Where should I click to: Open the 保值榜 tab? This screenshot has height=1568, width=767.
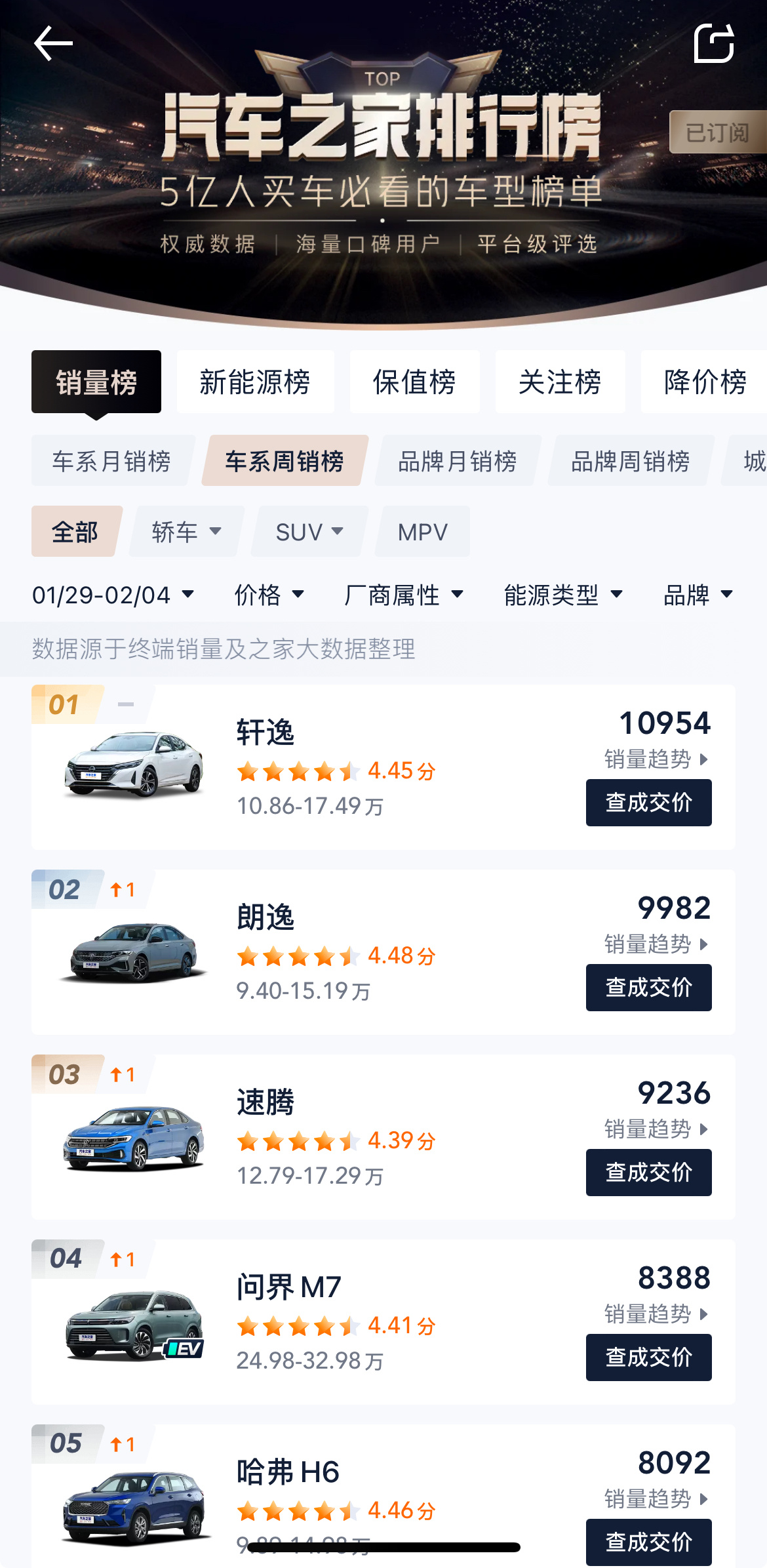pyautogui.click(x=414, y=382)
